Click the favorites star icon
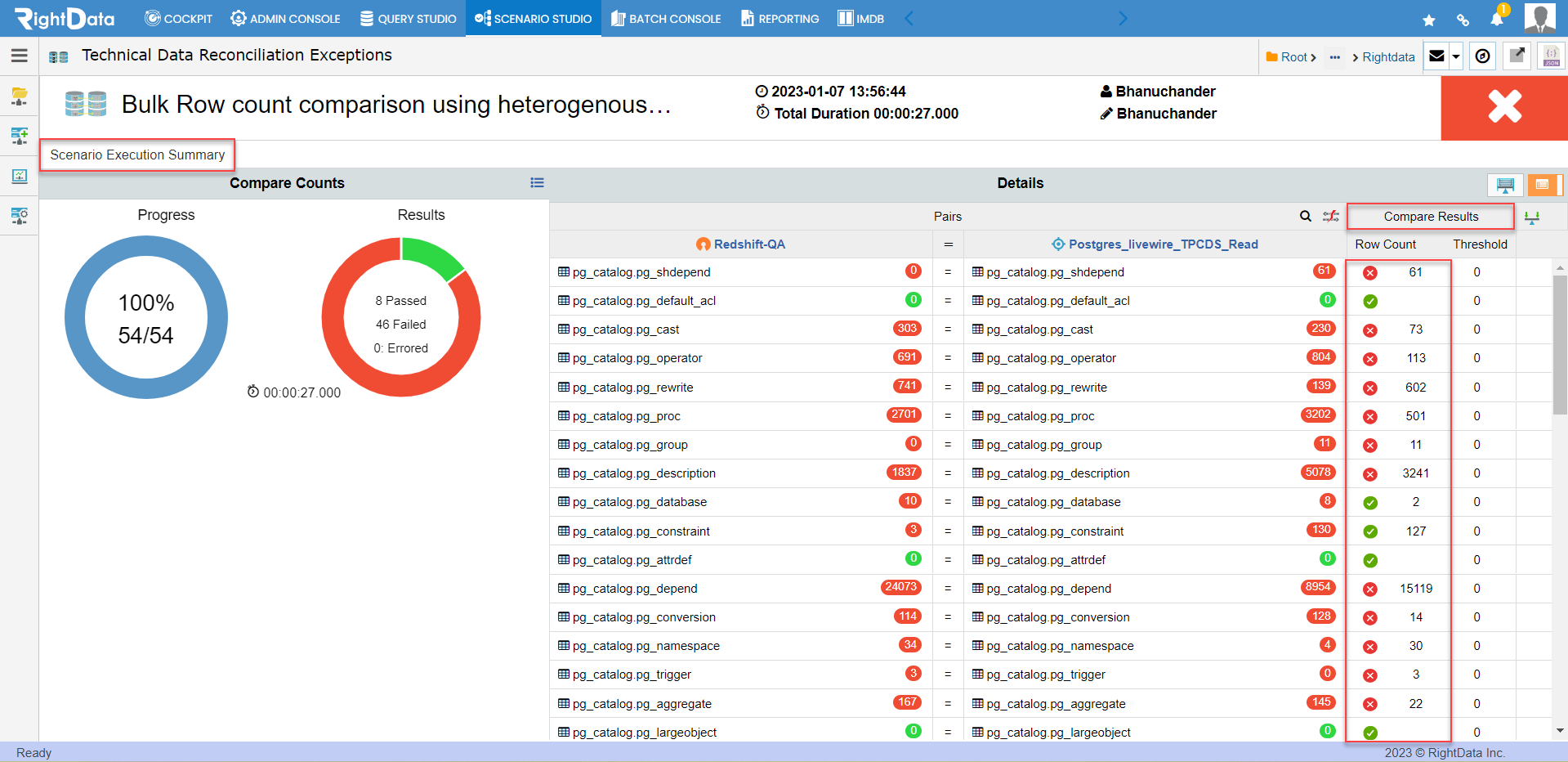 (x=1428, y=20)
